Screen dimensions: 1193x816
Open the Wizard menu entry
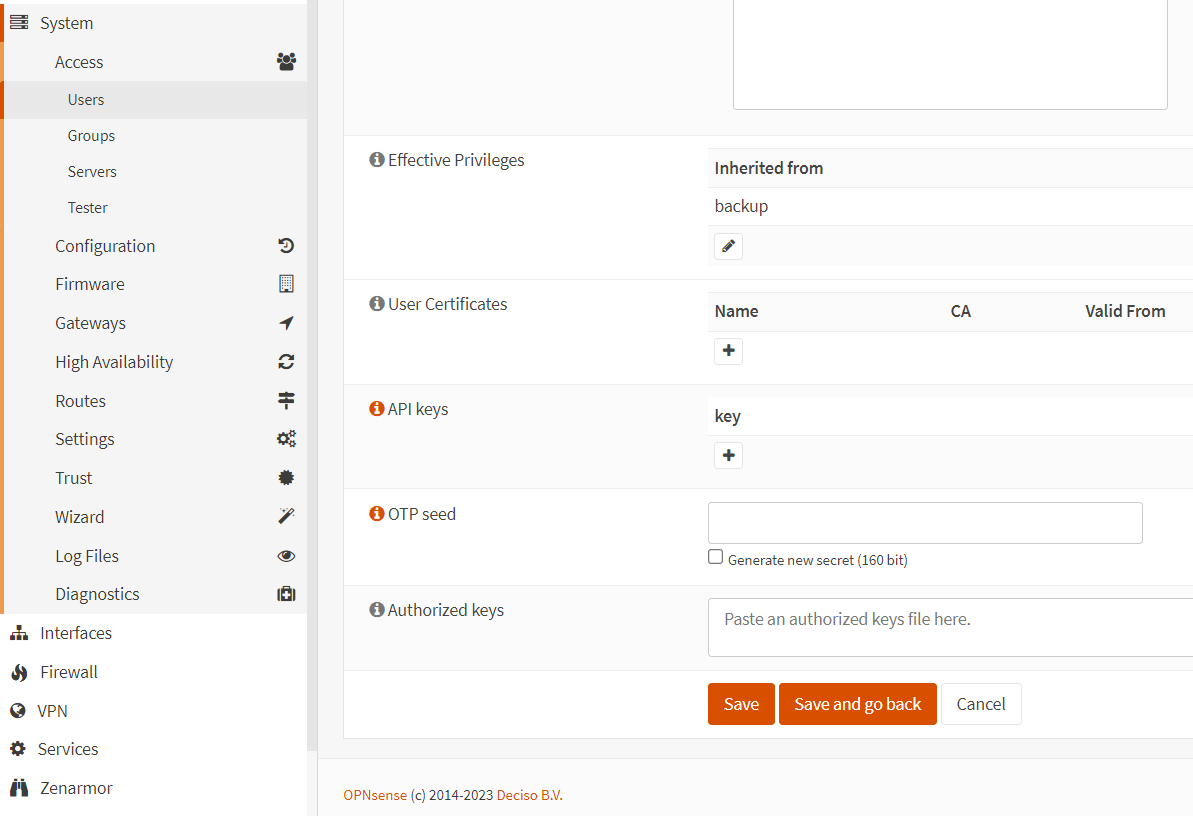click(x=155, y=517)
